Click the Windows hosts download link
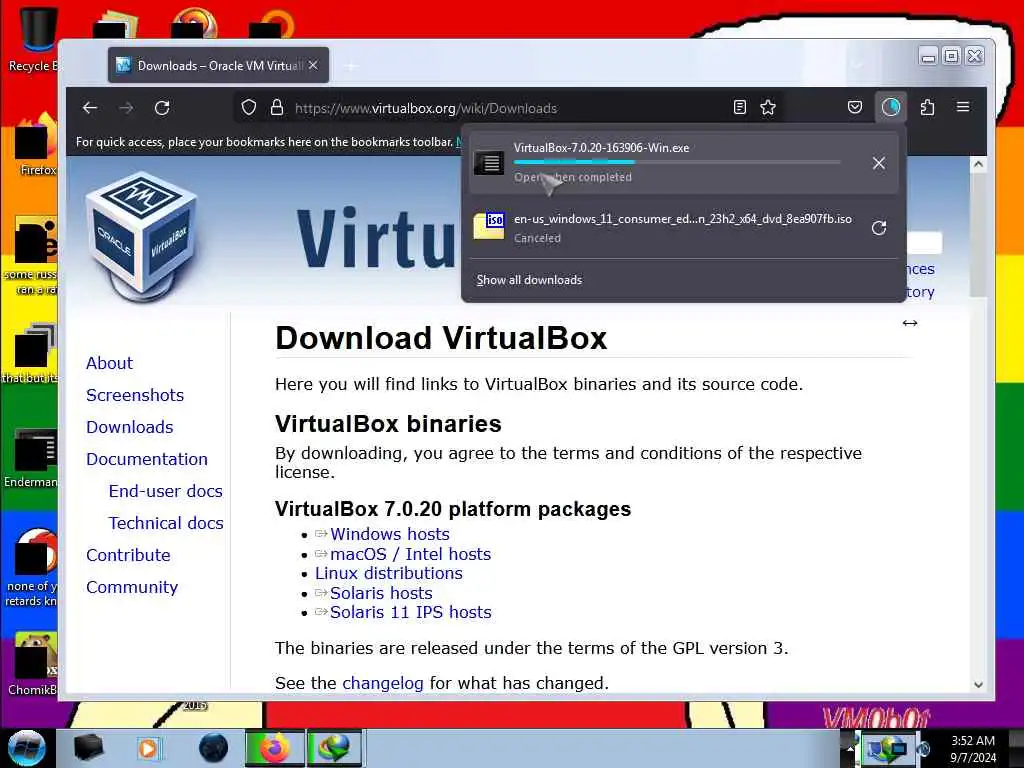This screenshot has height=768, width=1024. (390, 534)
